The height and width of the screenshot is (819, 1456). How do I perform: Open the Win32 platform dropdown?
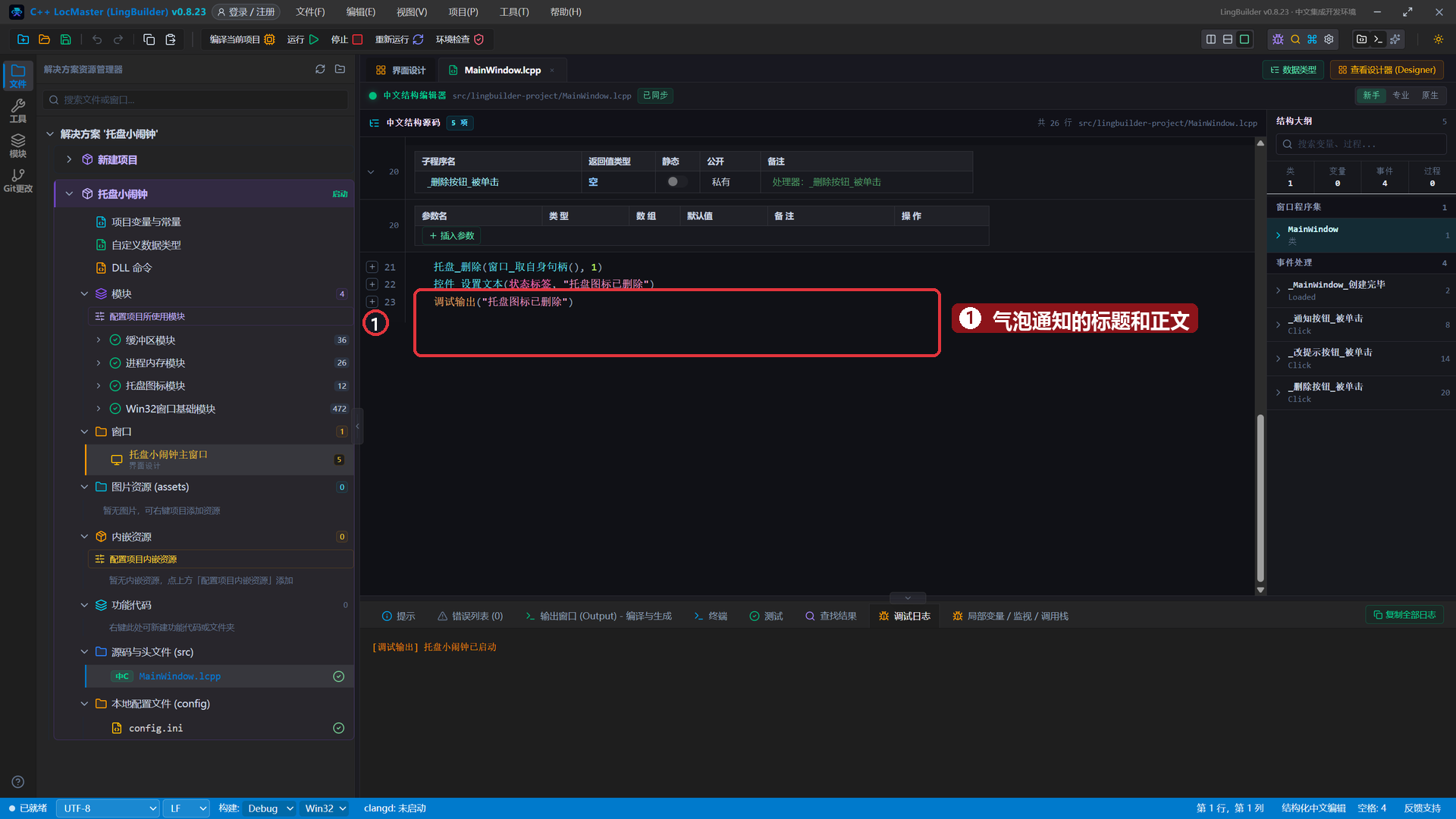[x=325, y=808]
